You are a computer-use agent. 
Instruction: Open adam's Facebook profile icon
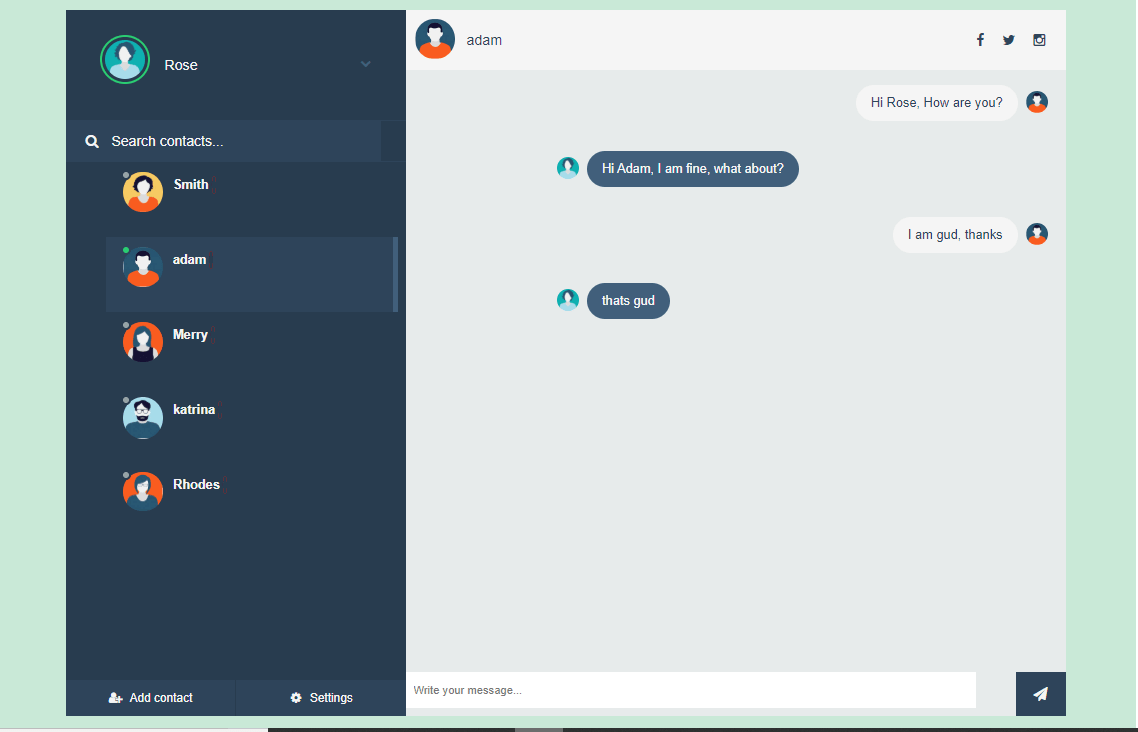(980, 40)
